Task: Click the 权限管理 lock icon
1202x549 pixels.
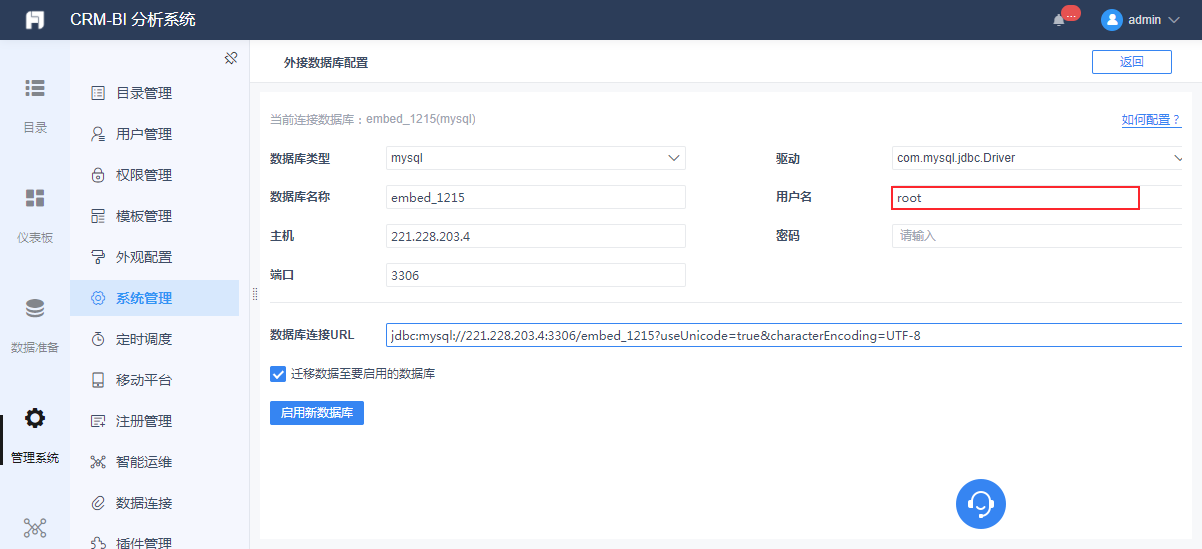Action: tap(98, 175)
